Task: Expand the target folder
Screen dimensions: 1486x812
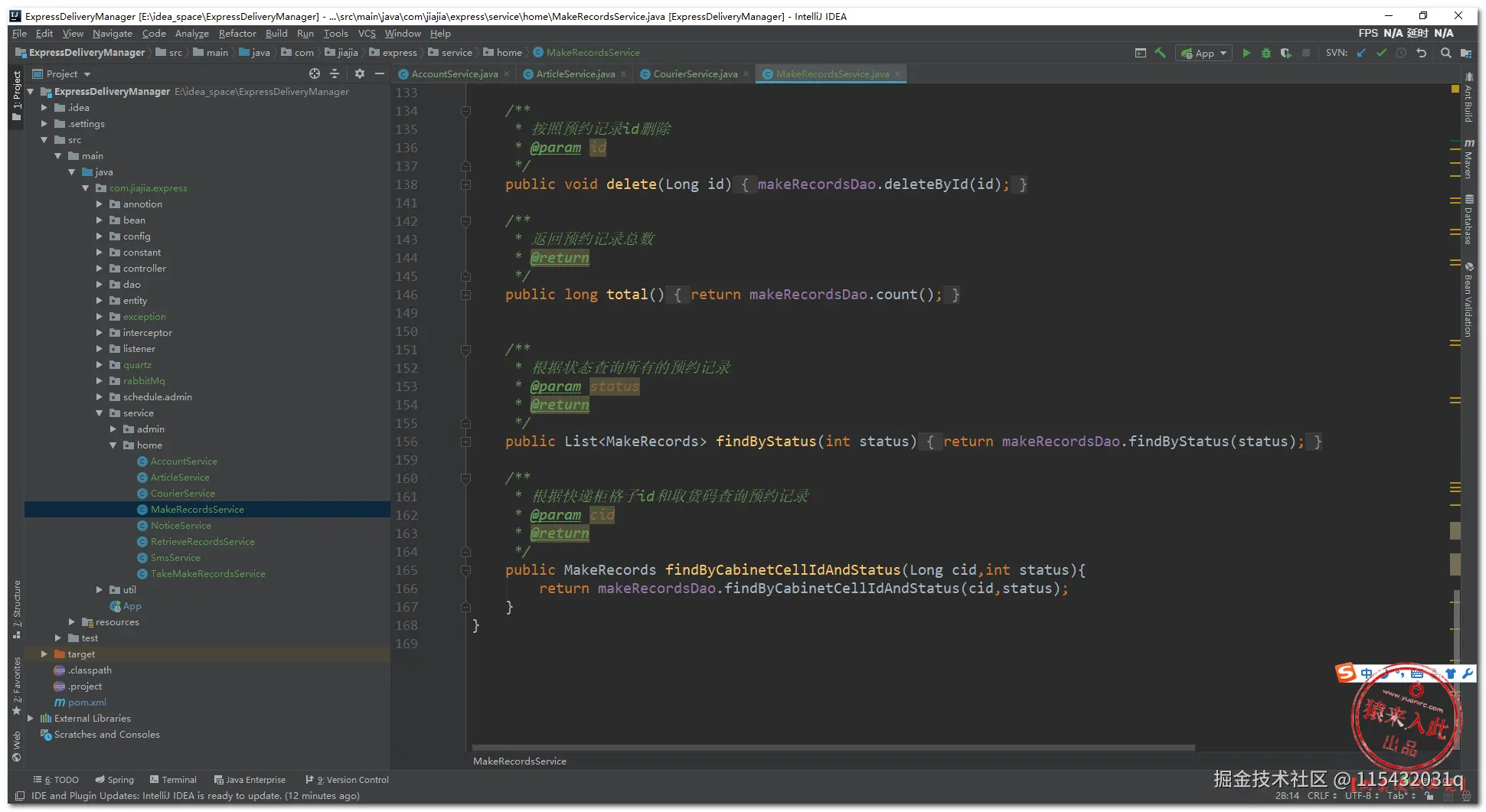Action: click(x=44, y=654)
